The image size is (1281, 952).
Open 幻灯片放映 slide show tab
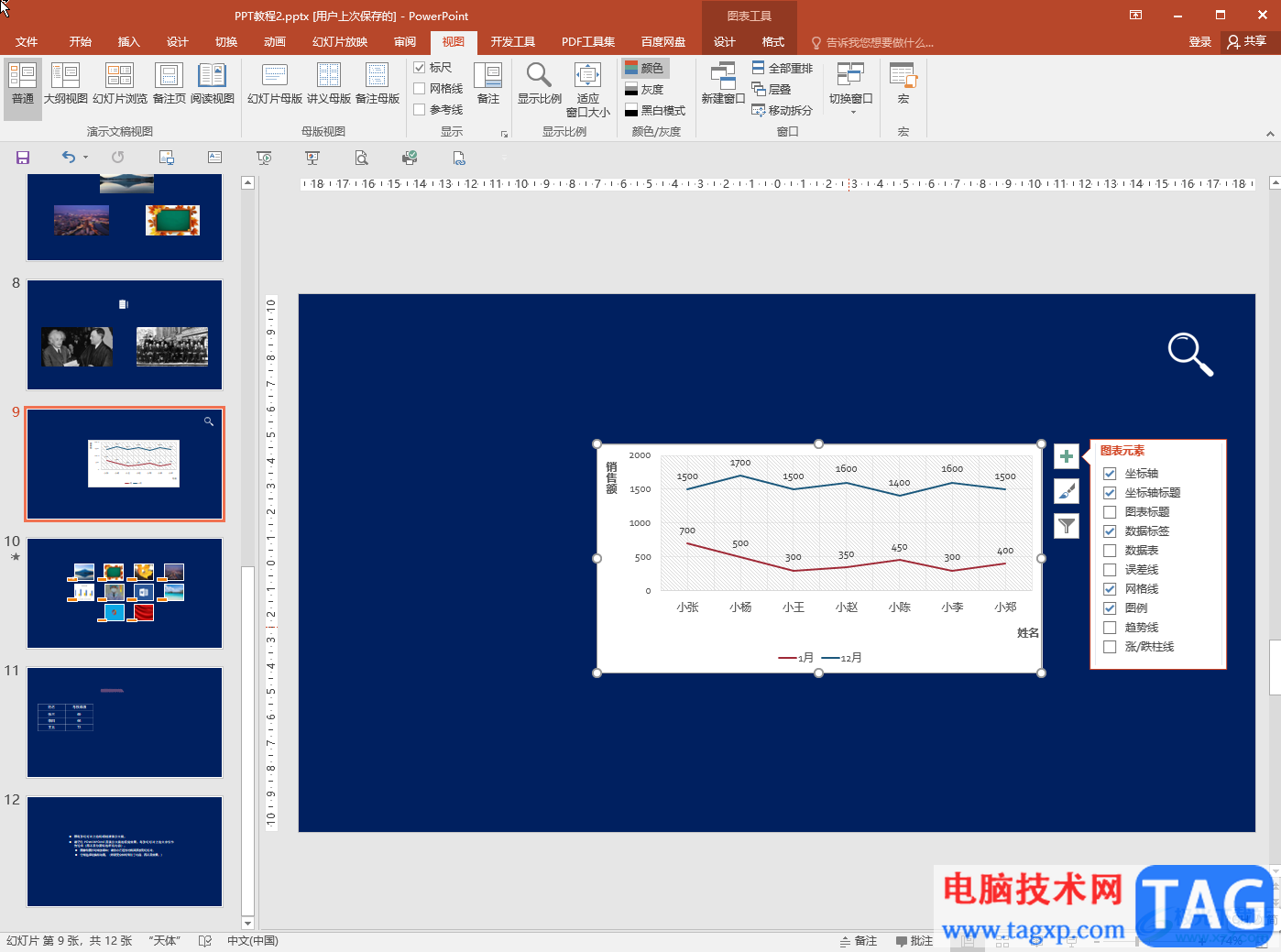pos(340,42)
